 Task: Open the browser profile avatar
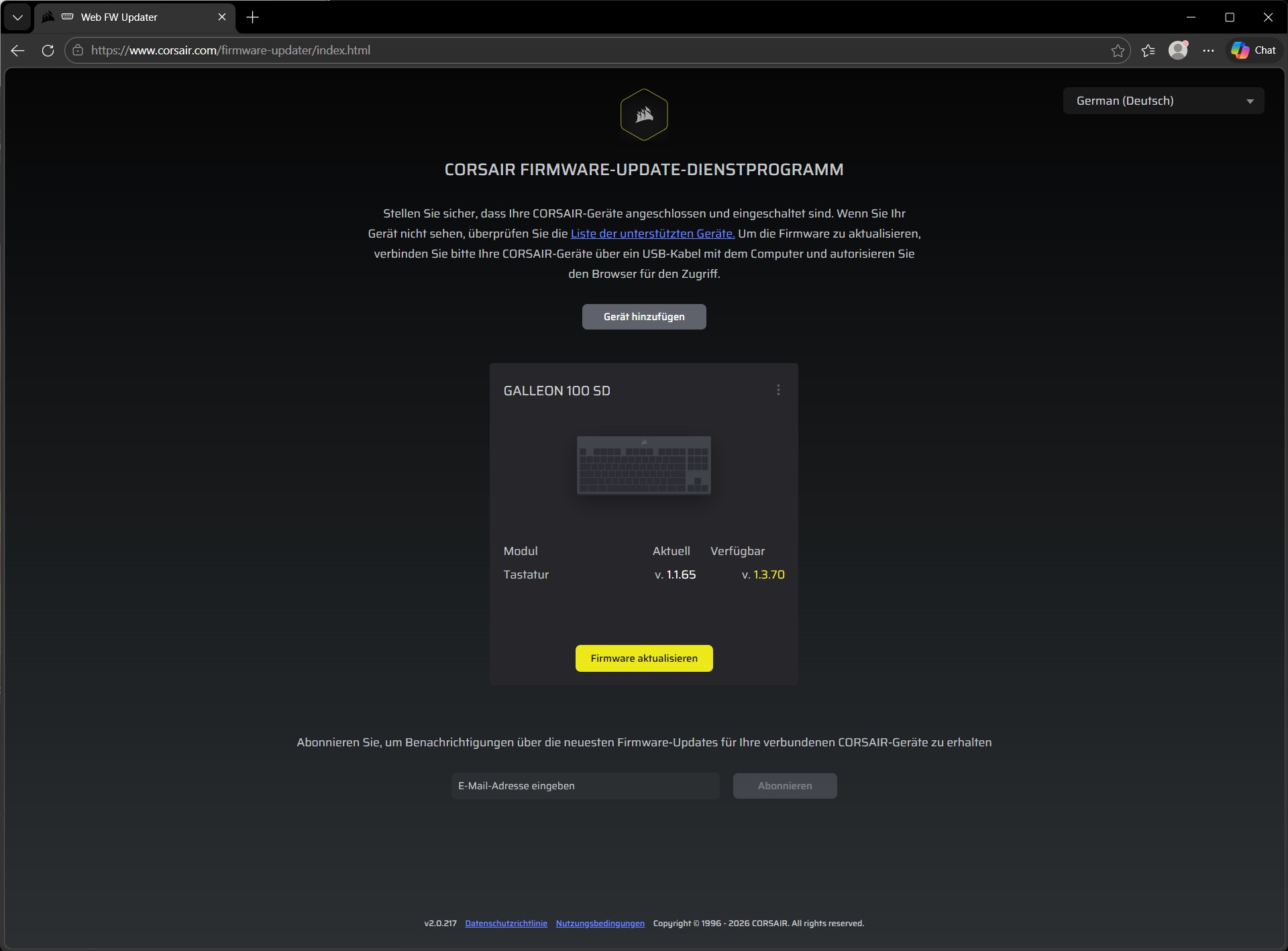tap(1178, 50)
